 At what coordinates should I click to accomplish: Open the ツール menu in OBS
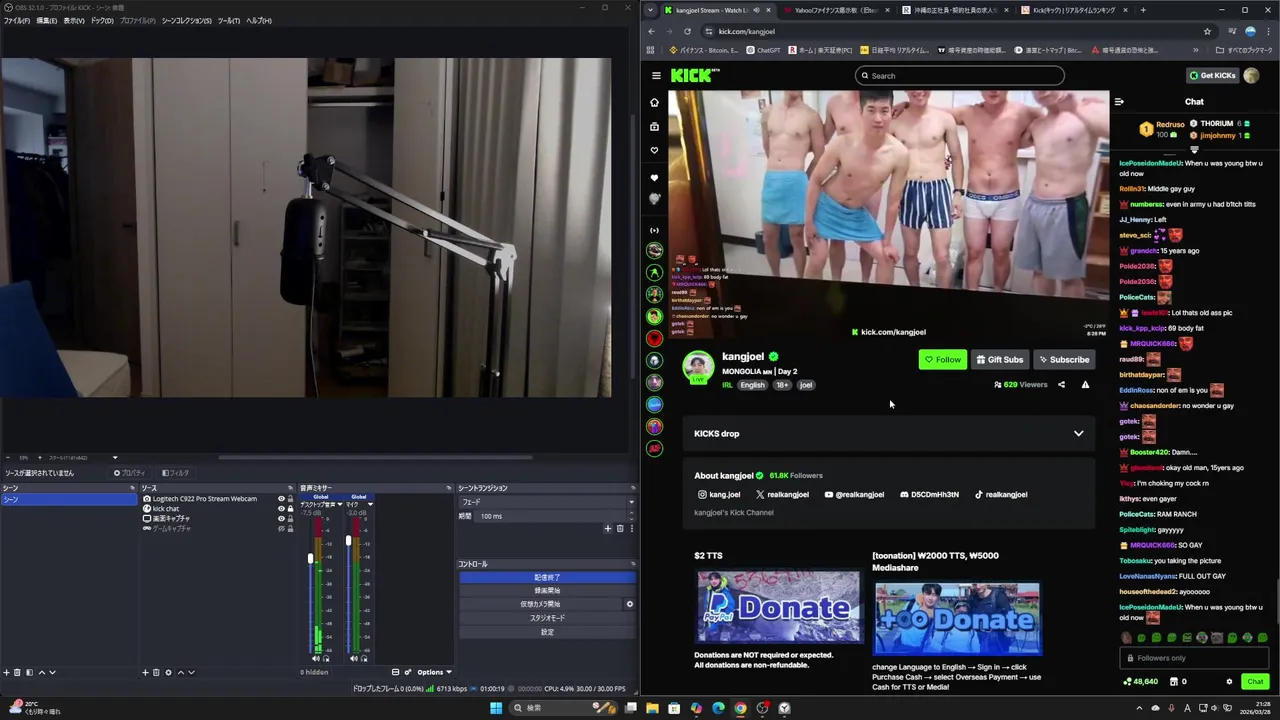pos(229,21)
